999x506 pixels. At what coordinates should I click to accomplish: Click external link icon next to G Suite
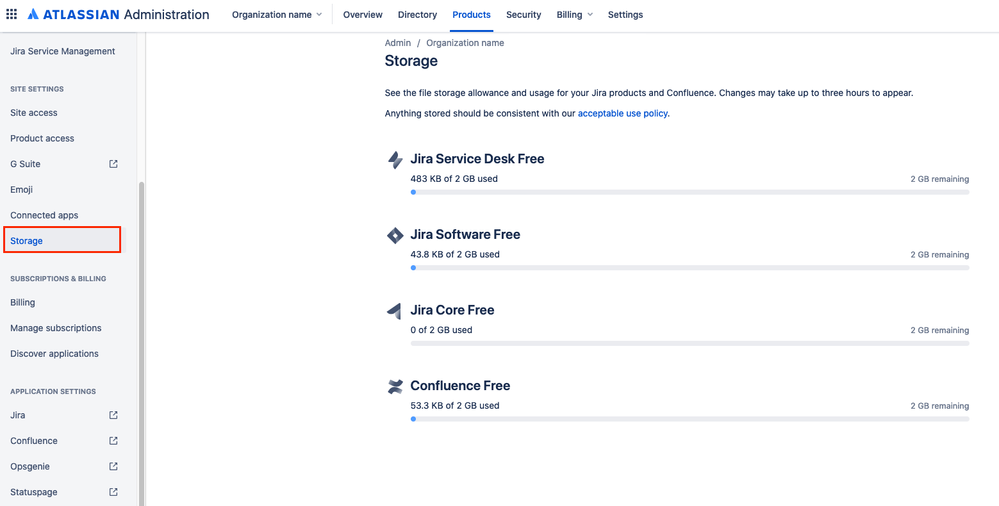click(113, 164)
